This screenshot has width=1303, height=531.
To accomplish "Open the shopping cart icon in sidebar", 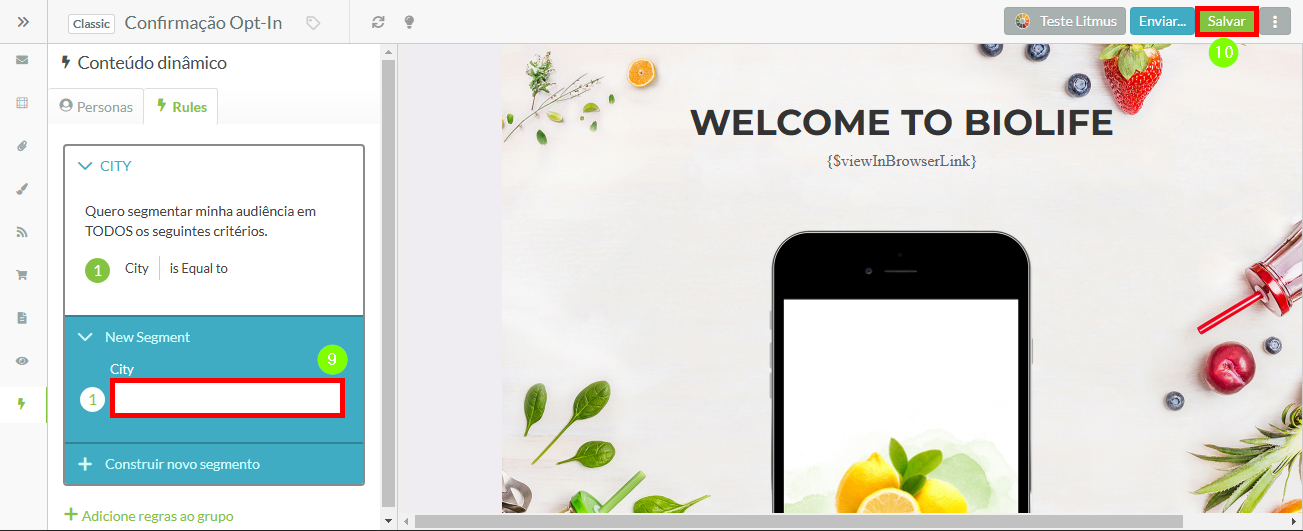I will 22,274.
